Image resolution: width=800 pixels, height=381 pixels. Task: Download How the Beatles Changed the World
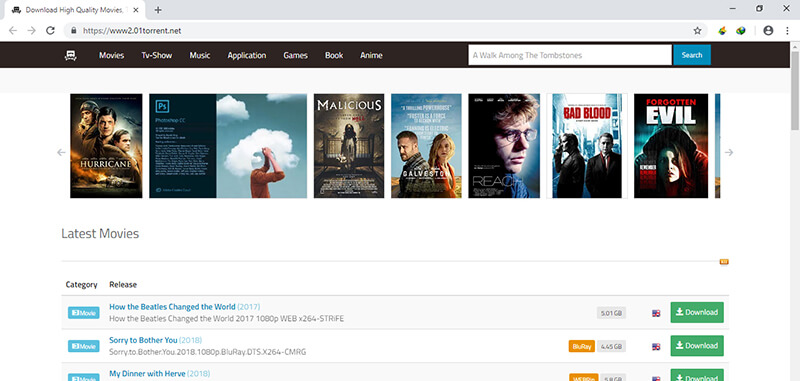click(696, 312)
